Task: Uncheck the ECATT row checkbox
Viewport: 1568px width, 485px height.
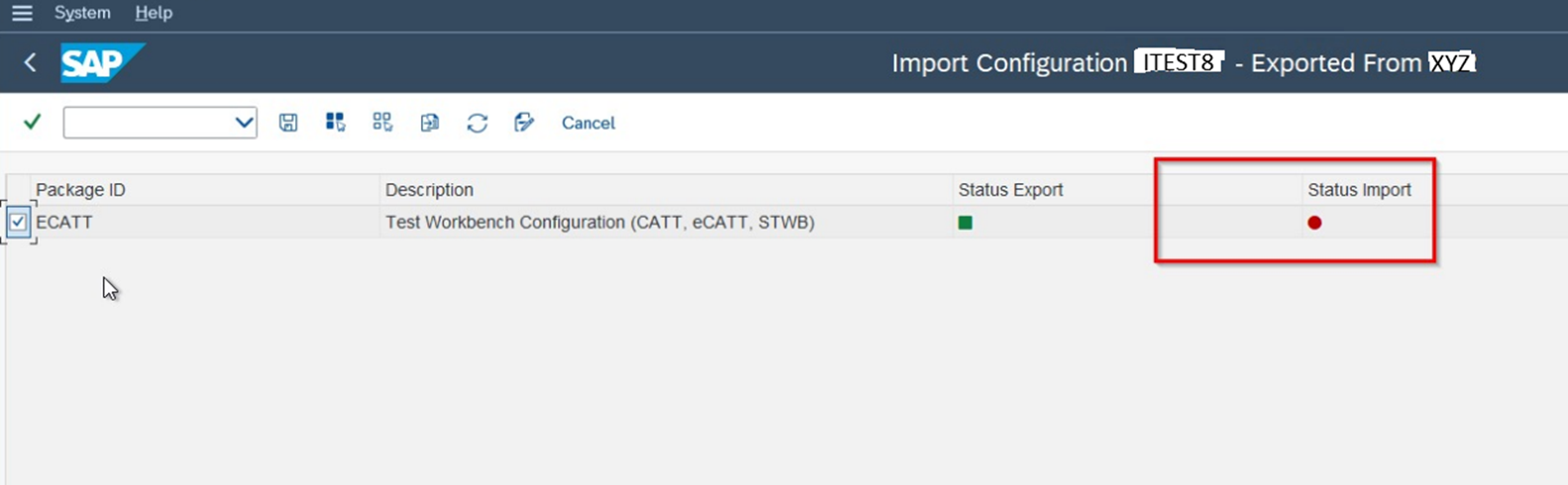Action: tap(18, 222)
